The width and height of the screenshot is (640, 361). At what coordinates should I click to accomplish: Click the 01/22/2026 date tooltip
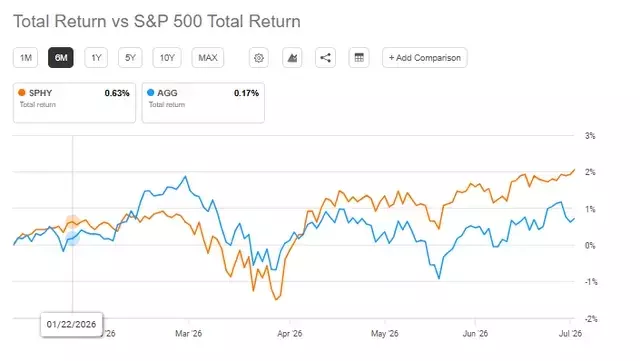point(71,325)
